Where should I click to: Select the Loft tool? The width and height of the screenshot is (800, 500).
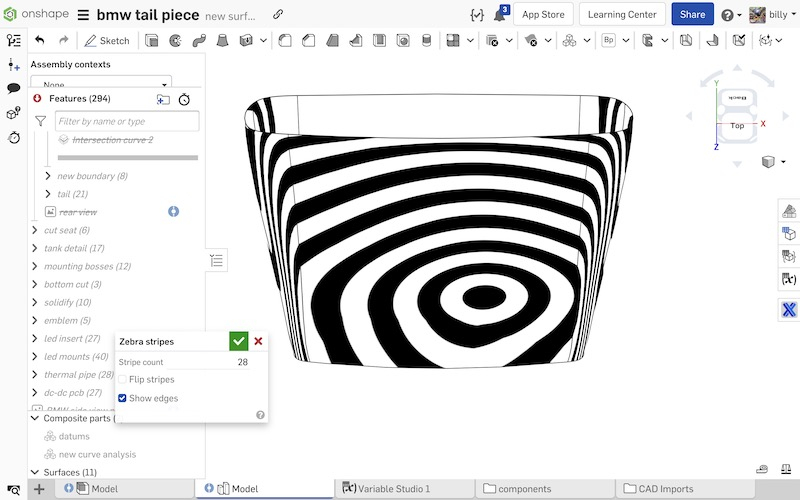pyautogui.click(x=222, y=40)
